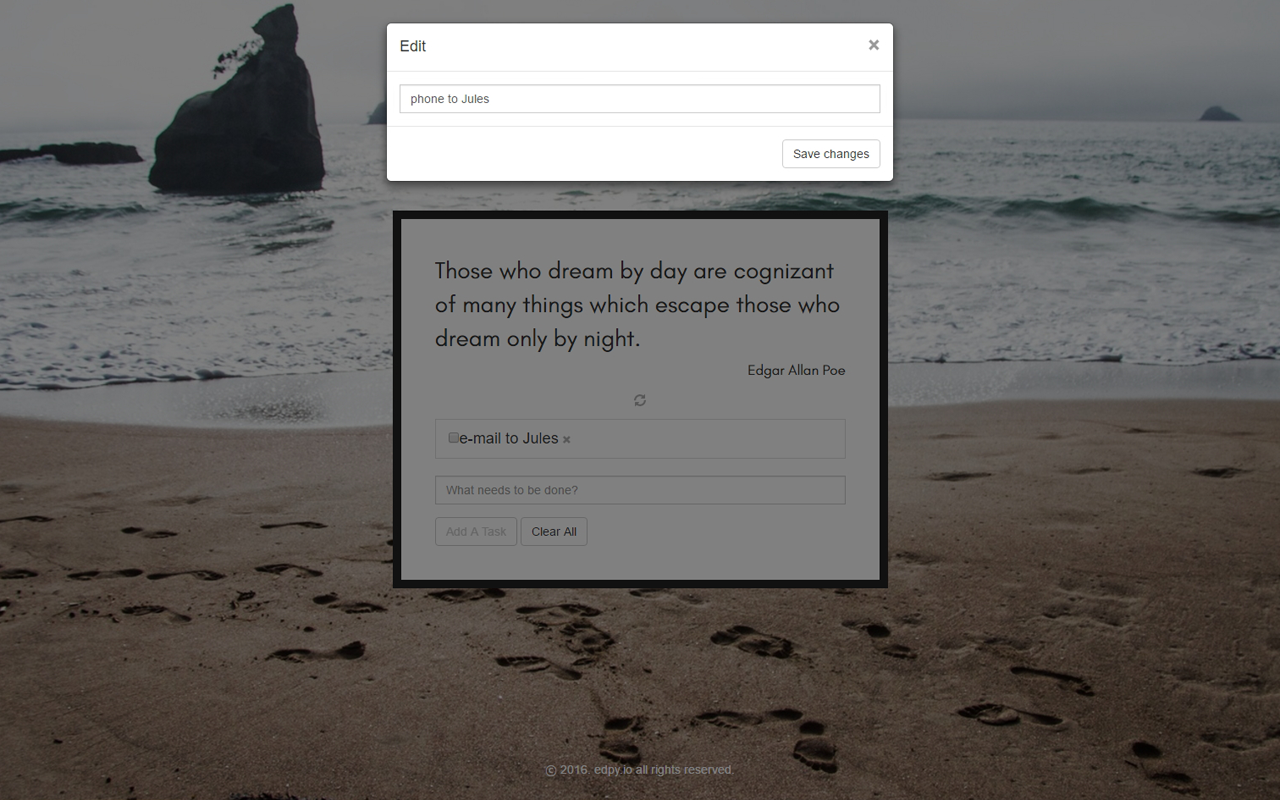
Task: Click the task list row container
Action: 700,438
